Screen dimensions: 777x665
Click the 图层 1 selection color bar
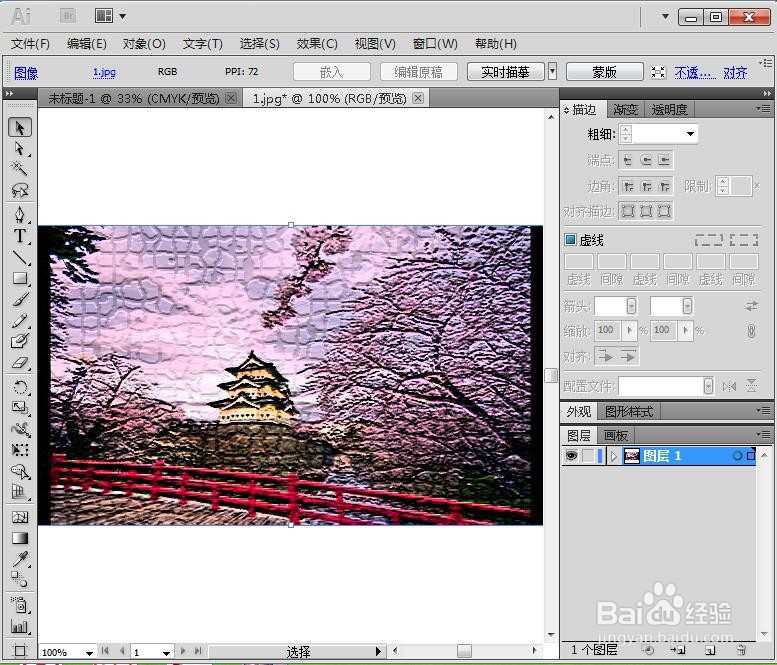(x=600, y=455)
